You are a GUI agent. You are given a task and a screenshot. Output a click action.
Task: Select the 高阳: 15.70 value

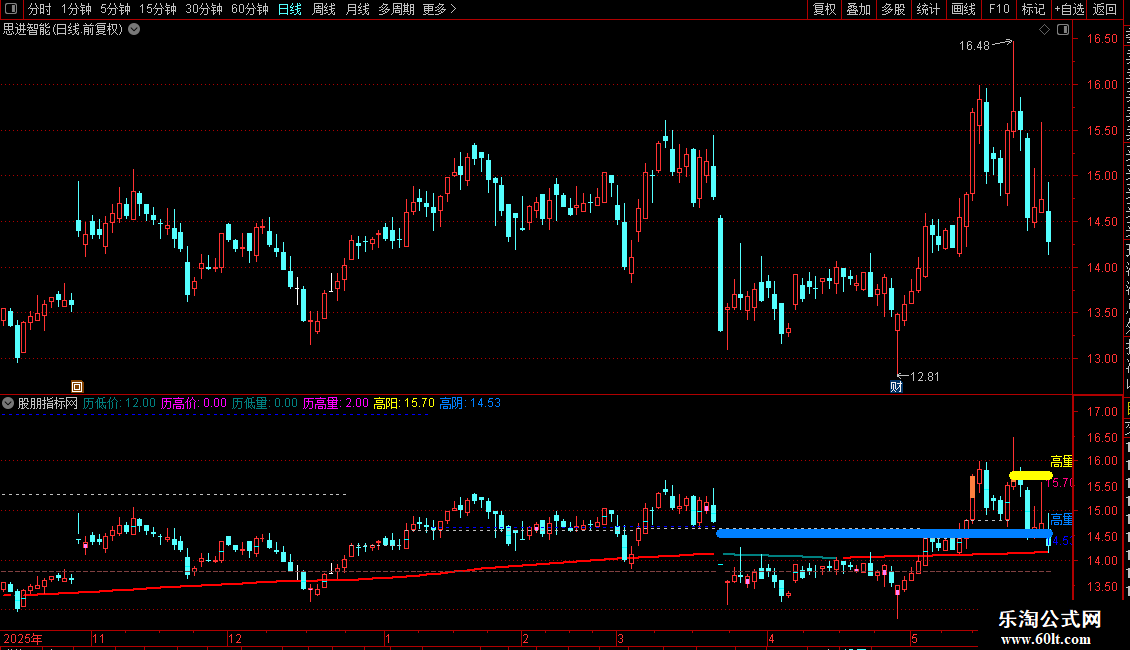click(404, 404)
